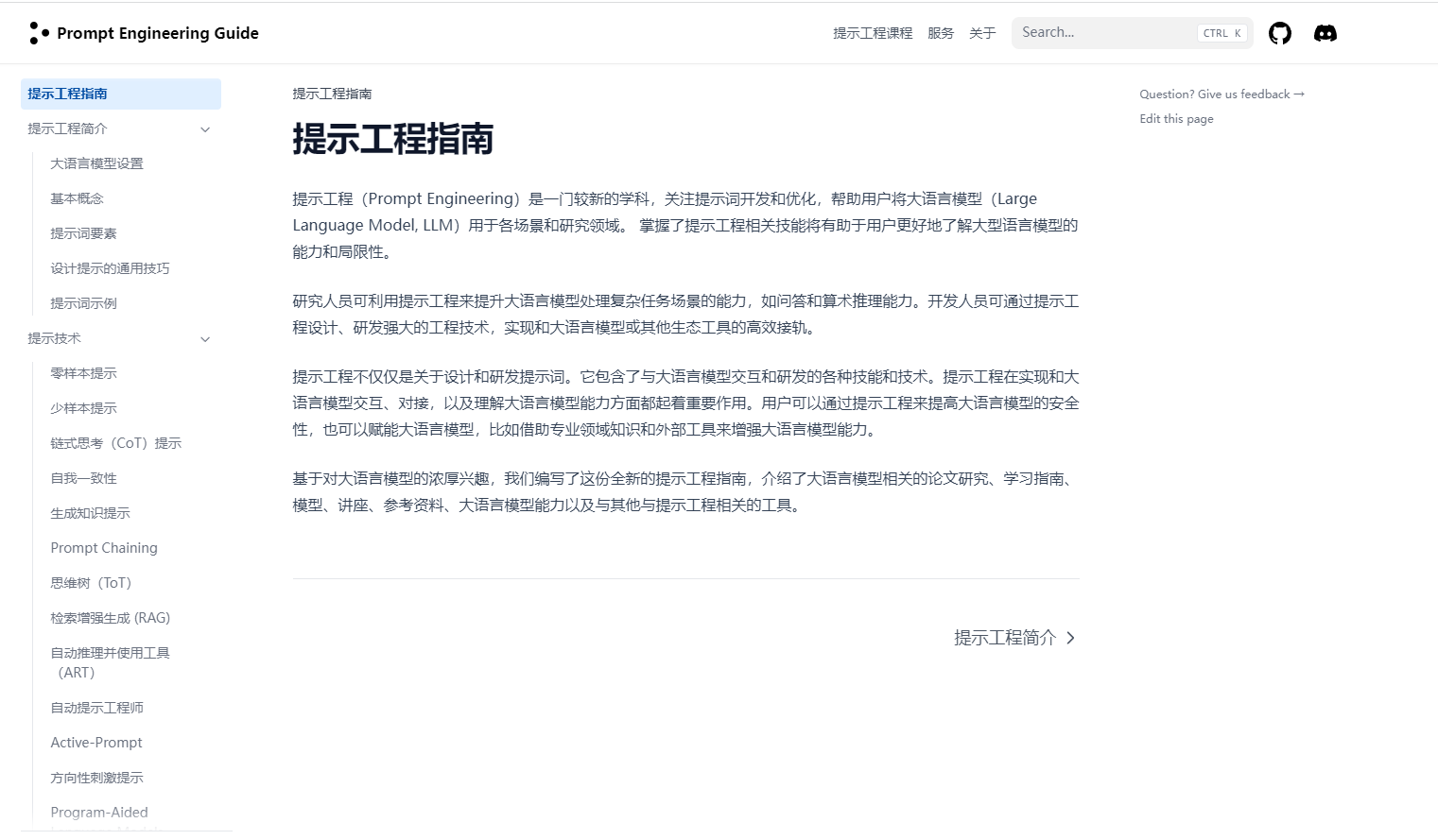Open the 关于 nav item
Screen dimensions: 1438x840
click(x=982, y=33)
